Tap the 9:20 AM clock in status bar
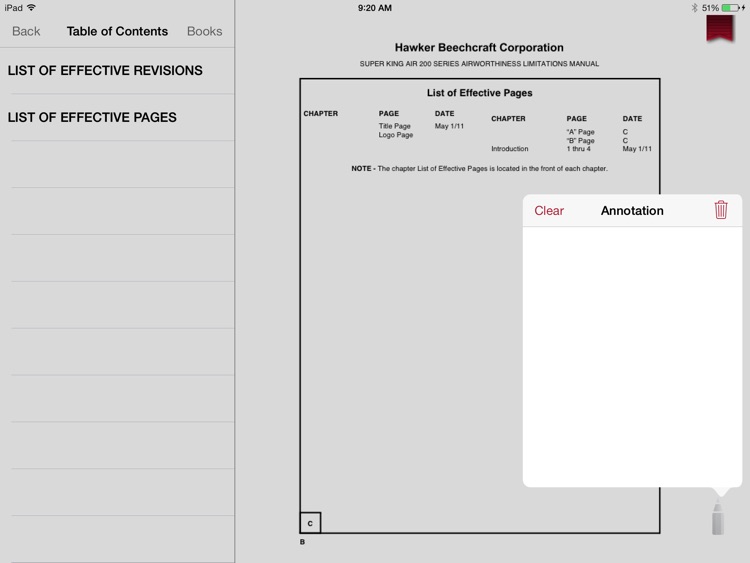This screenshot has height=563, width=750. [375, 8]
